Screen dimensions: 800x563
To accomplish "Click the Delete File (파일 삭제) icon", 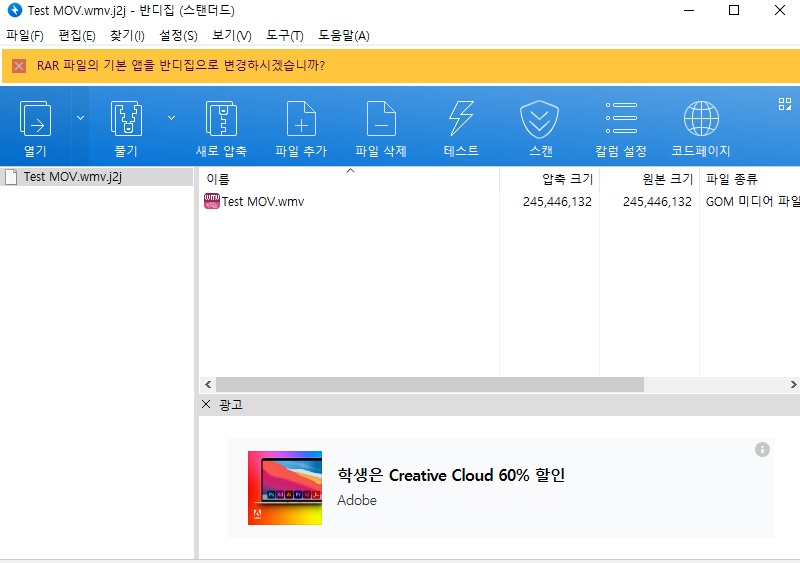I will (381, 118).
